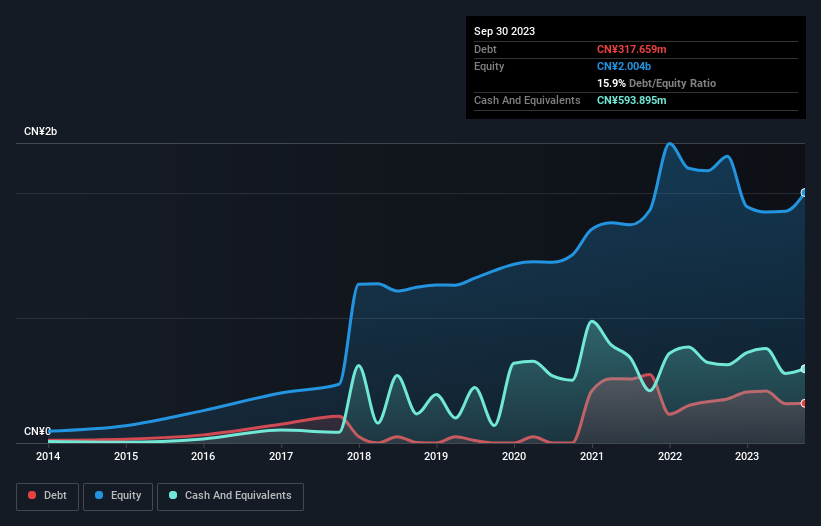Click Cash And Equivalents label in tooltip

[x=527, y=100]
